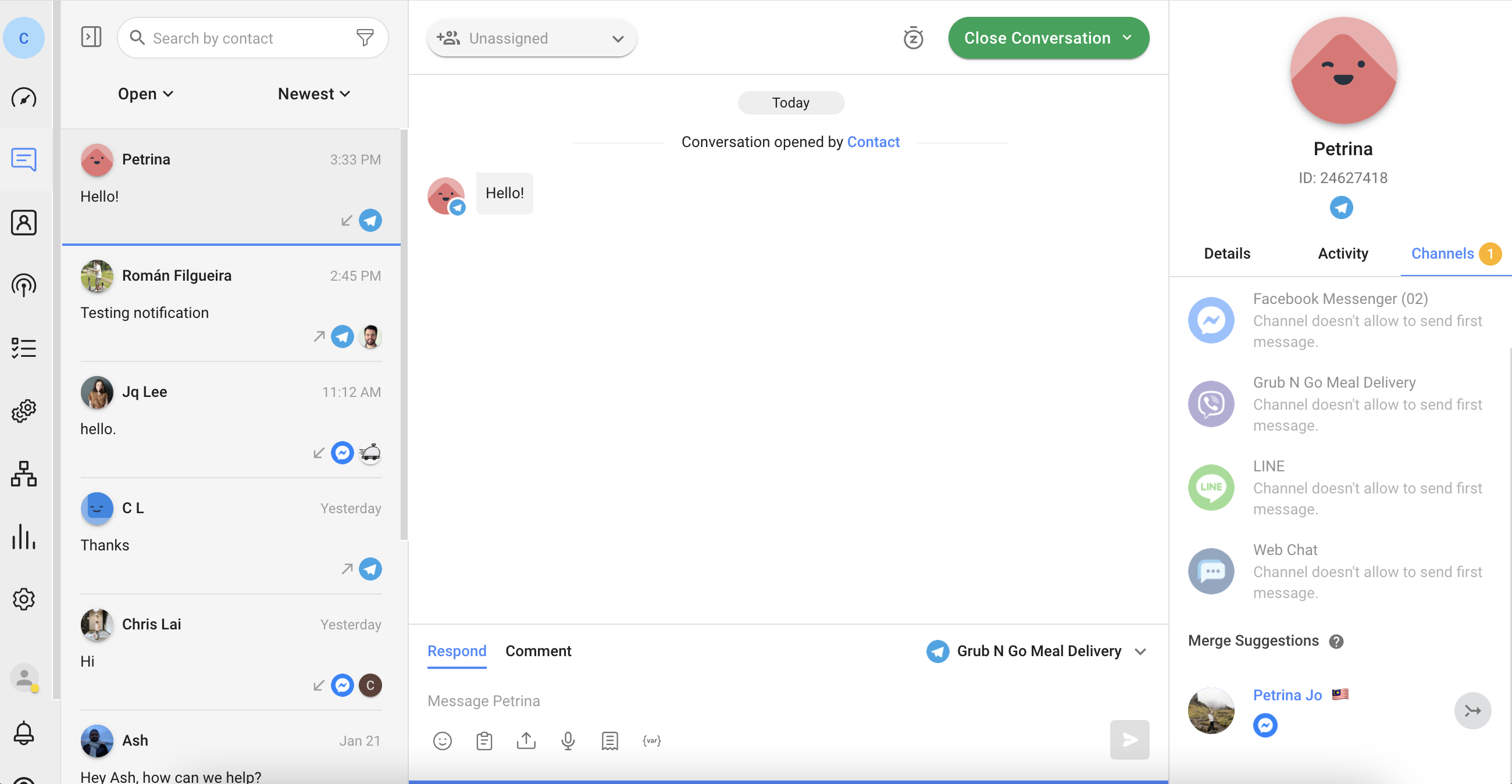Click the attachment/clipboard icon
The width and height of the screenshot is (1512, 784).
click(484, 740)
